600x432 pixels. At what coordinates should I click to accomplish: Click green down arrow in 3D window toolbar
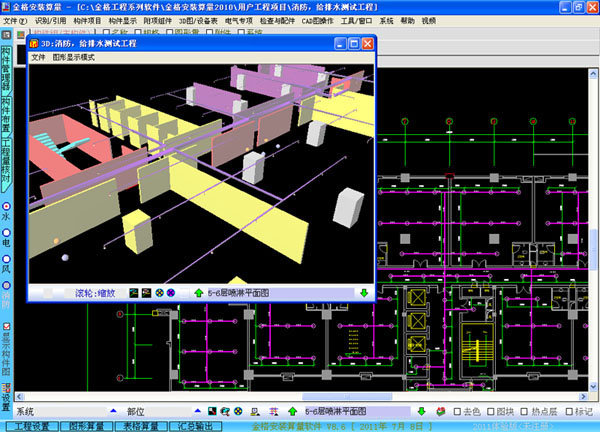tap(363, 293)
